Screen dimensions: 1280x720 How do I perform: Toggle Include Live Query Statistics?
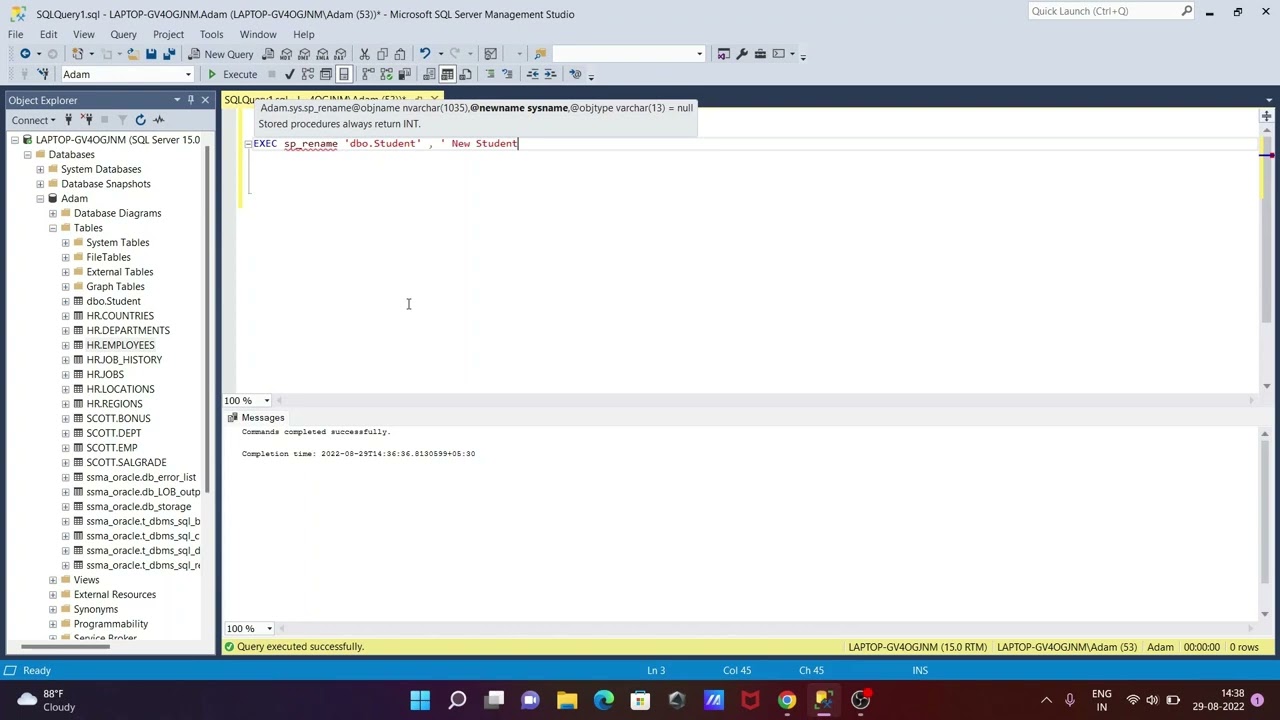(x=386, y=74)
